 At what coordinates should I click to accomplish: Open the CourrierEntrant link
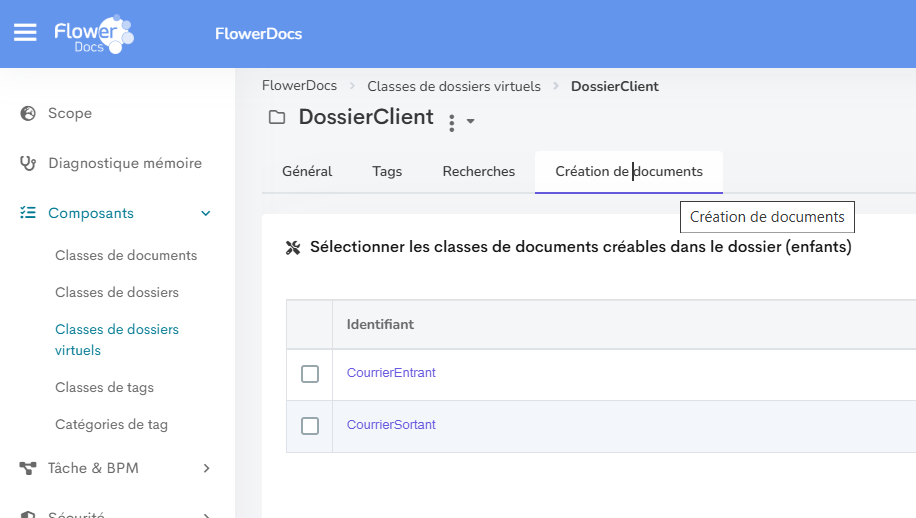(x=391, y=373)
